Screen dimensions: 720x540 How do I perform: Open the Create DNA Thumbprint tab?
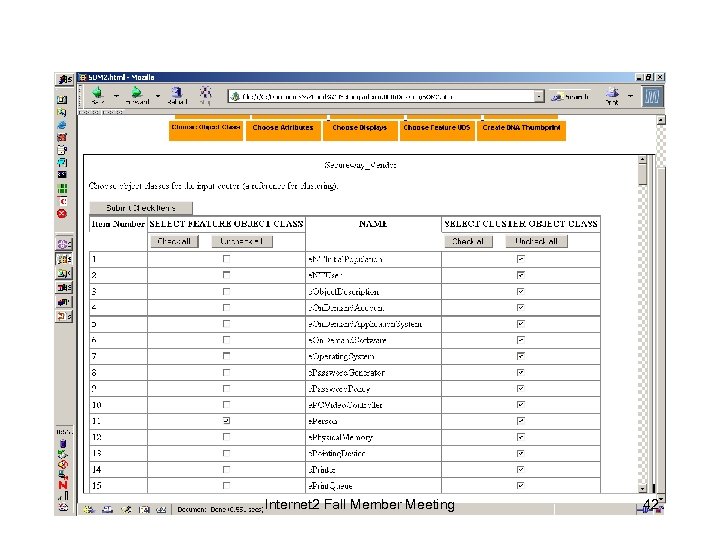point(521,130)
